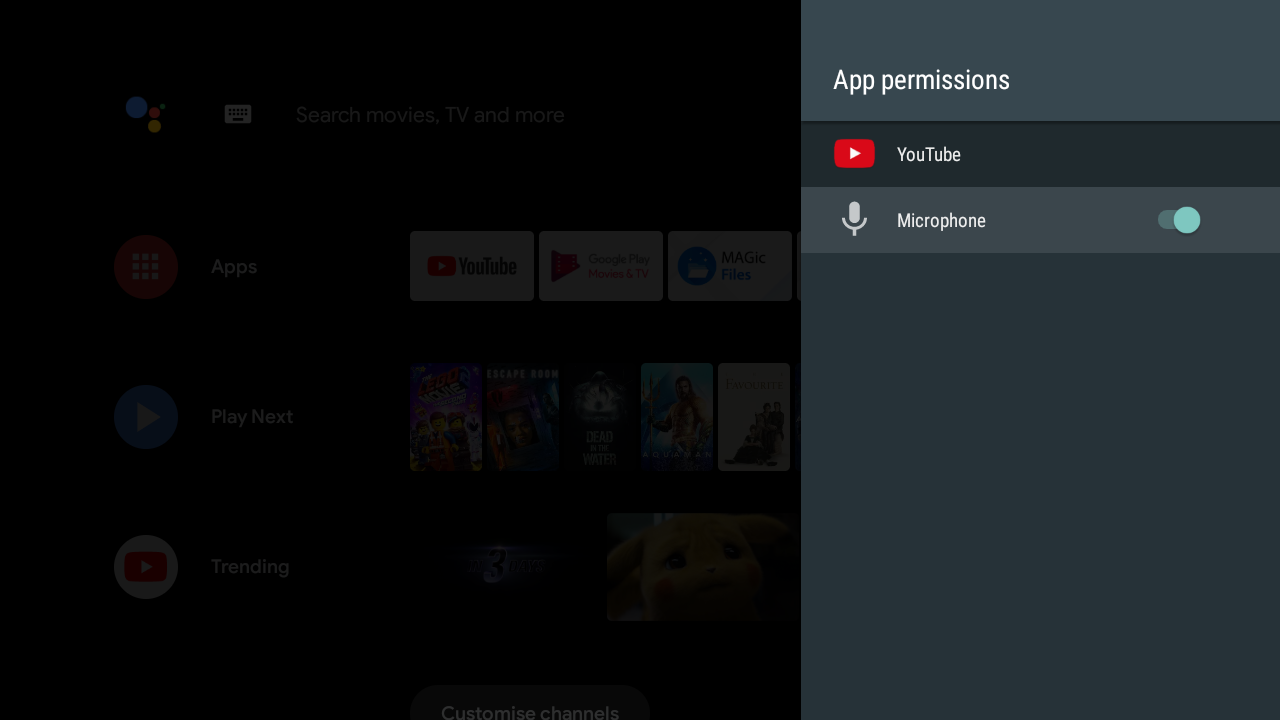
Task: Open the red Apps grid icon
Action: coord(146,266)
